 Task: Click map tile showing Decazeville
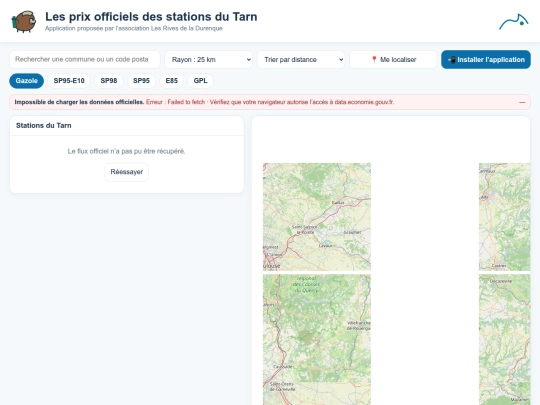(505, 328)
